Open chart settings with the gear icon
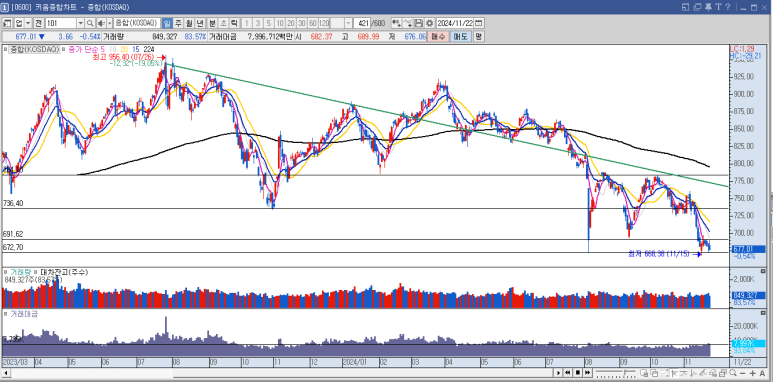This screenshot has height=382, width=773. 429,23
